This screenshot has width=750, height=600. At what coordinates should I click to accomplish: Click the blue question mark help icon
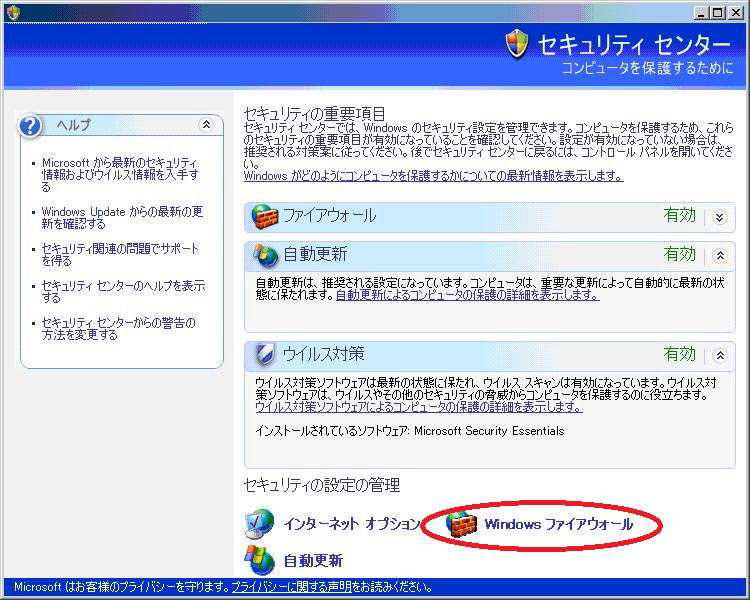click(x=30, y=126)
